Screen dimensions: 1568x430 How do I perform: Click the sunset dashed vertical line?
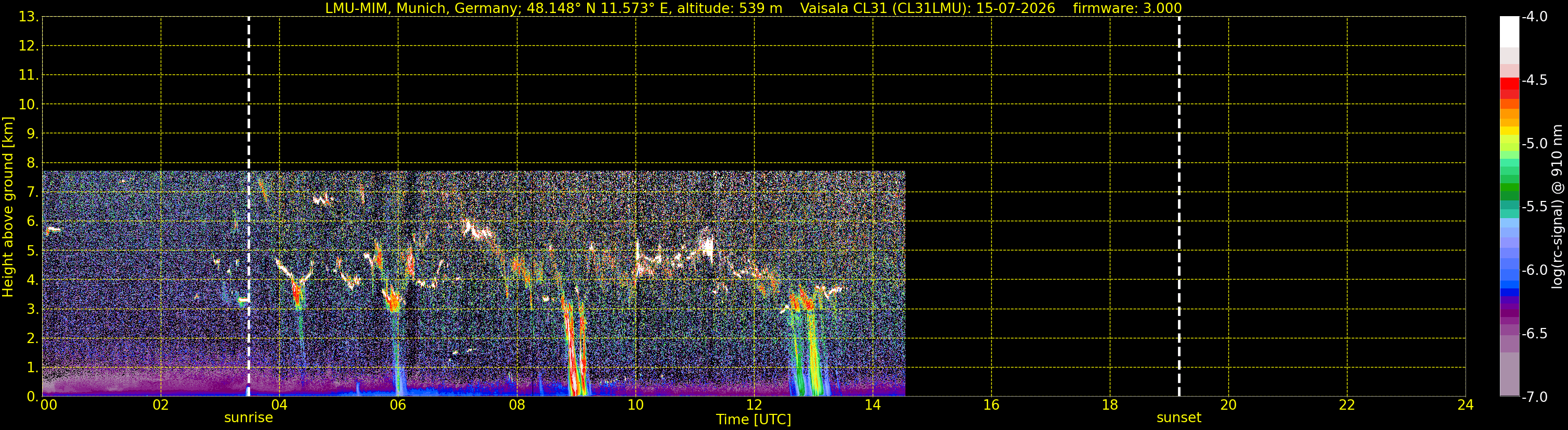pyautogui.click(x=1179, y=207)
